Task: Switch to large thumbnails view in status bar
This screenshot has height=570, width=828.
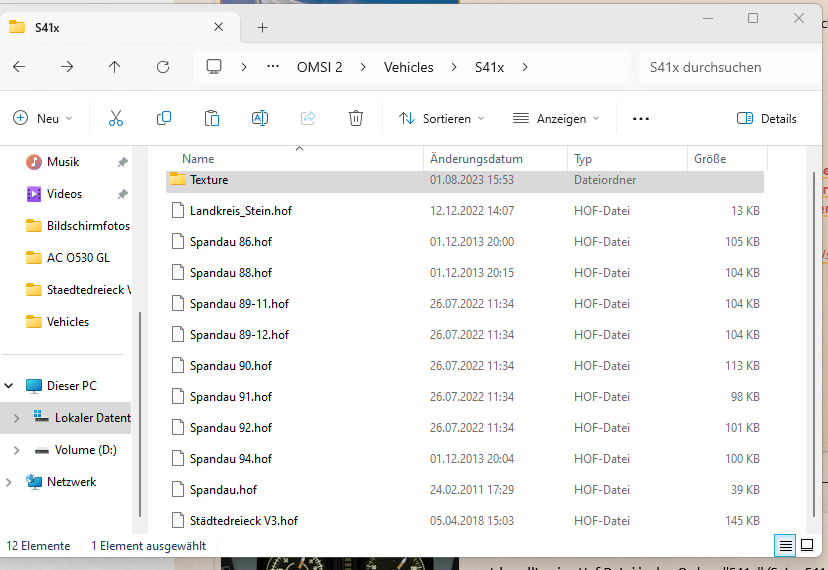Action: point(807,545)
